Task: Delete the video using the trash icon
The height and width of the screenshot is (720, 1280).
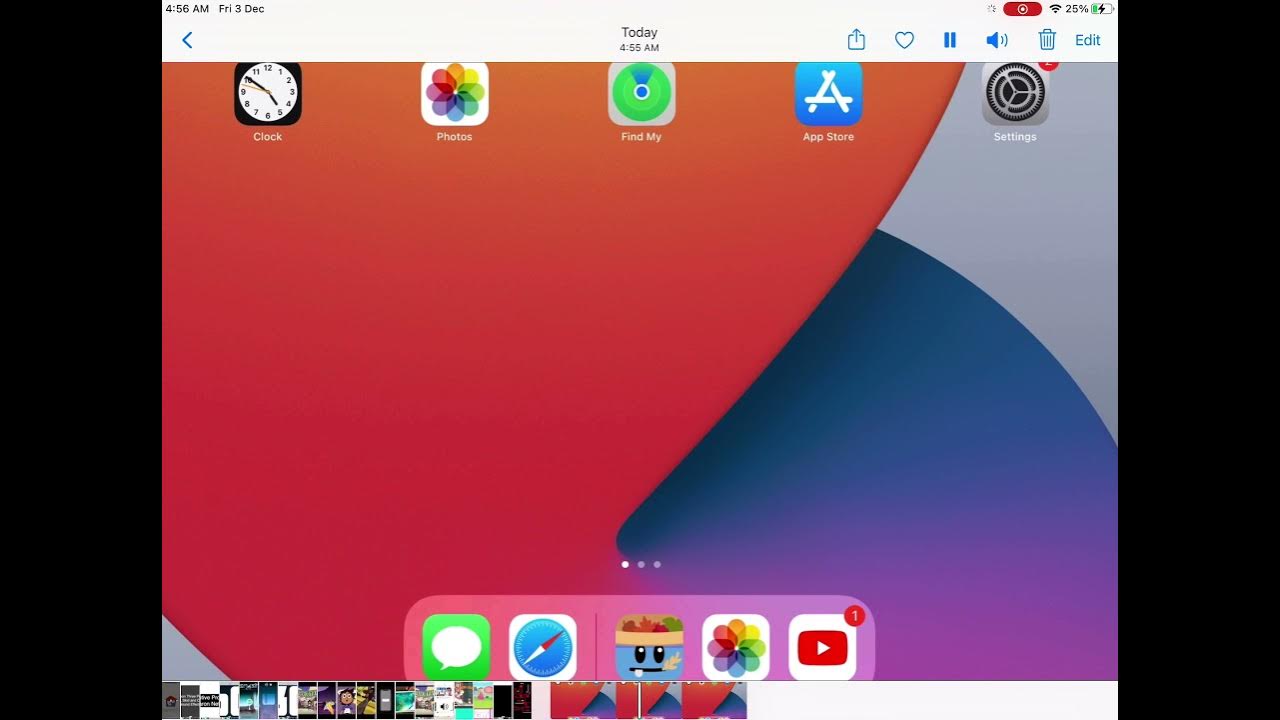Action: tap(1047, 40)
